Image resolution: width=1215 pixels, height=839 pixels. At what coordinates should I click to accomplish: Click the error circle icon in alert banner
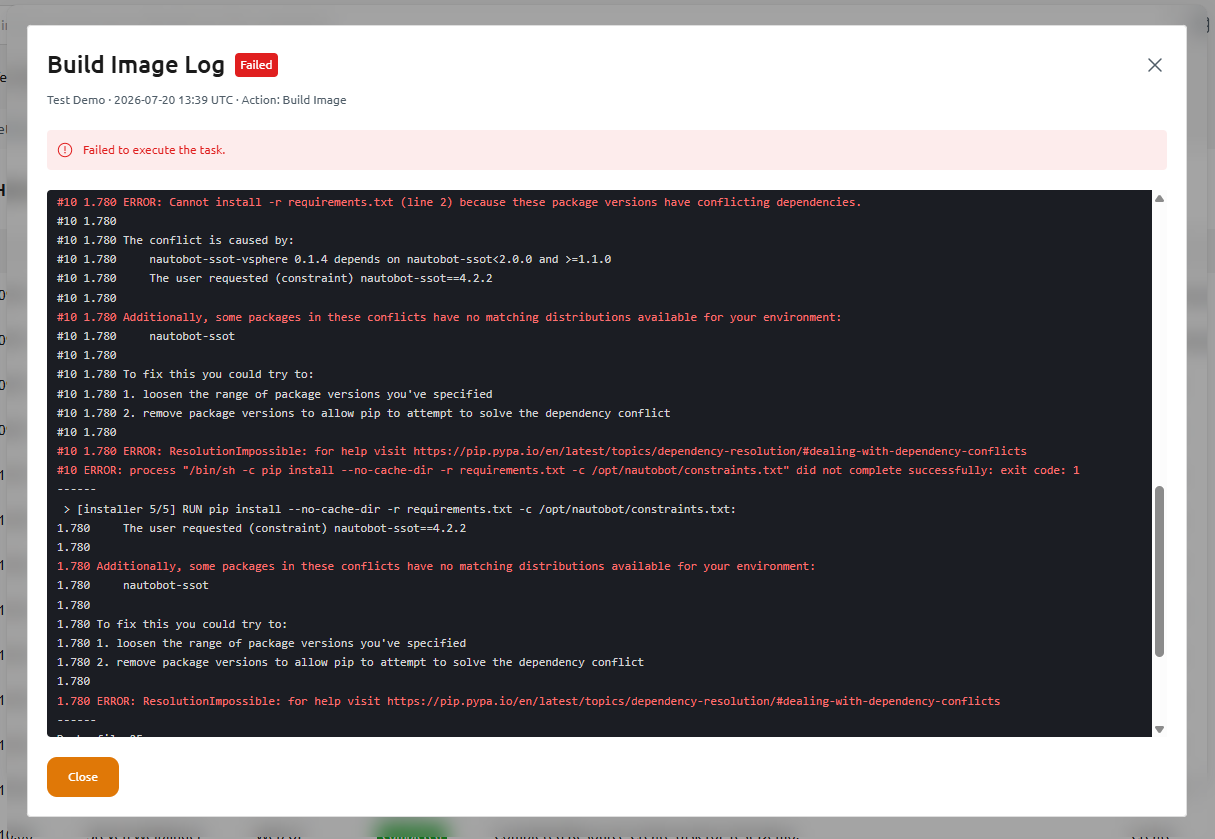[x=65, y=150]
